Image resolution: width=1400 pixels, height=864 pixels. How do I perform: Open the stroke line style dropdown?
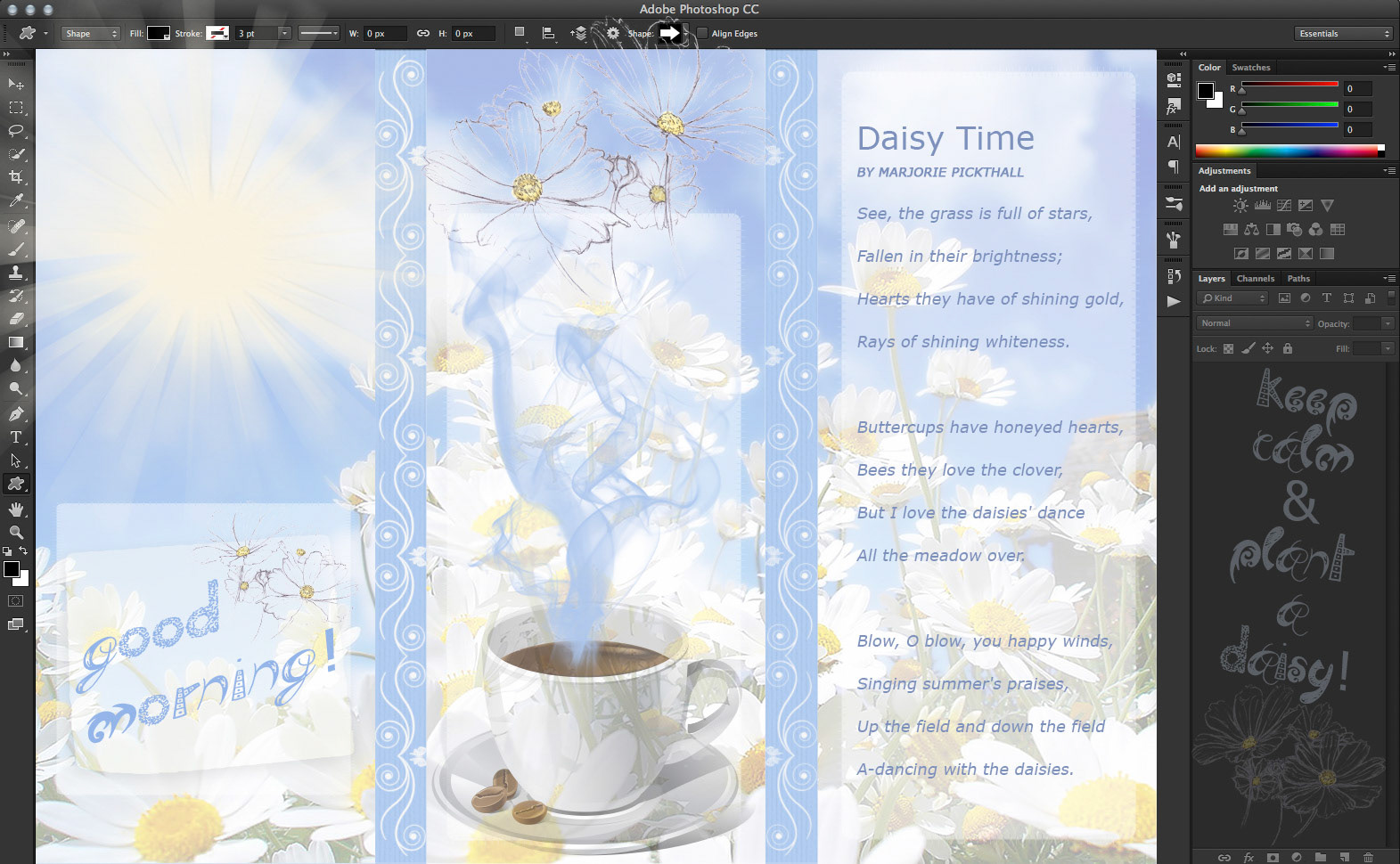319,33
